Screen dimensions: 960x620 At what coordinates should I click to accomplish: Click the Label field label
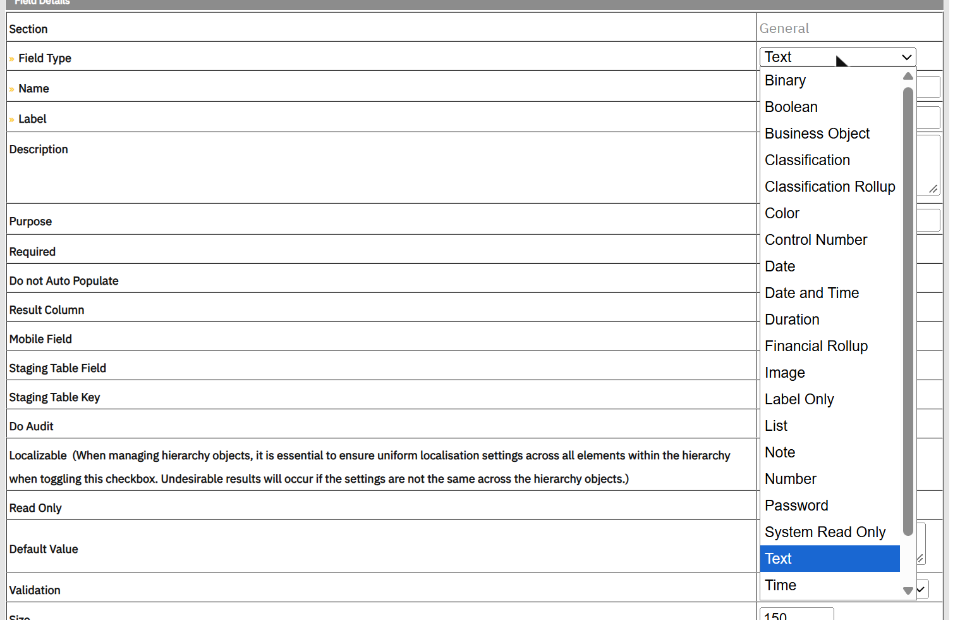click(x=32, y=119)
